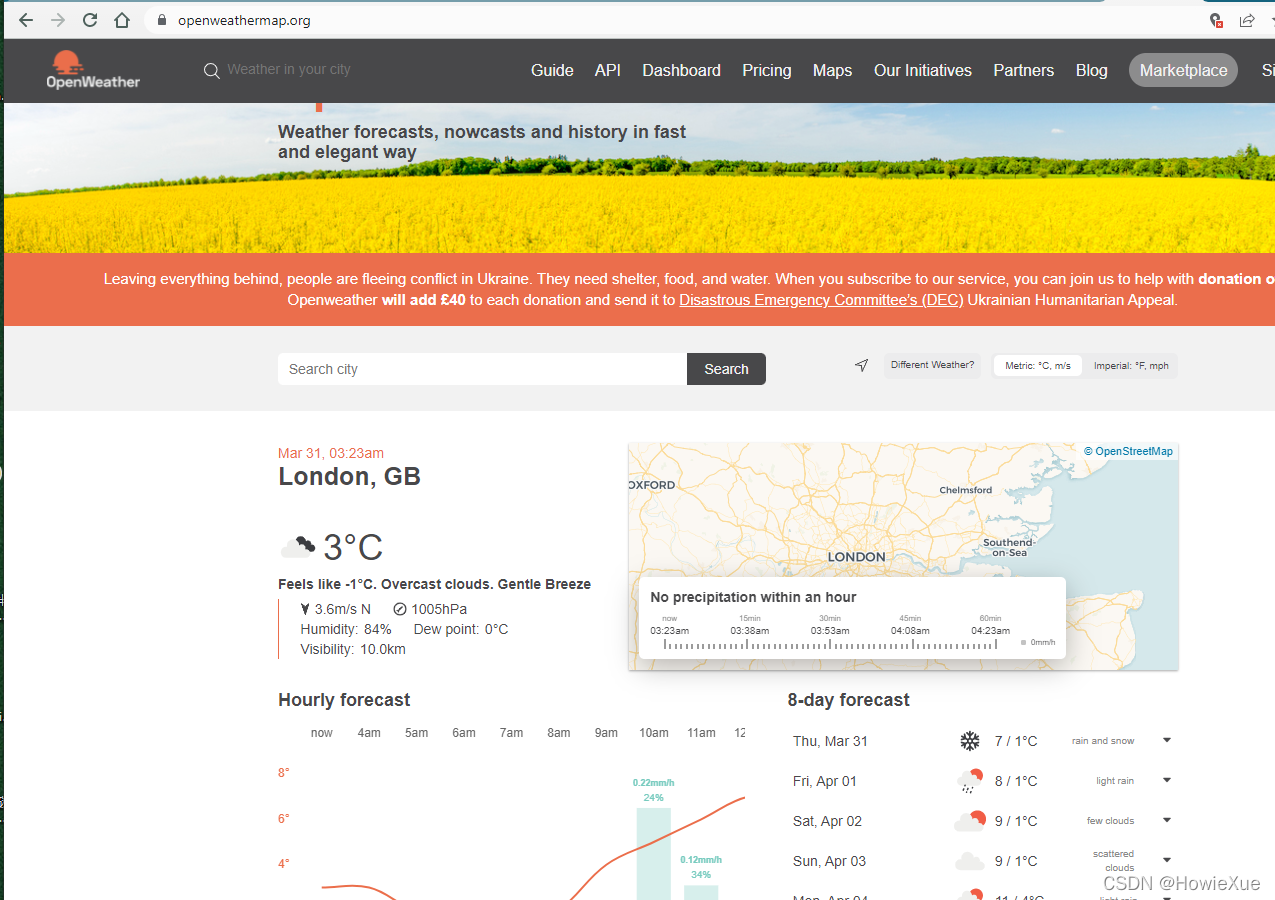Click the 'Dew point: 0°C' value

coord(461,629)
